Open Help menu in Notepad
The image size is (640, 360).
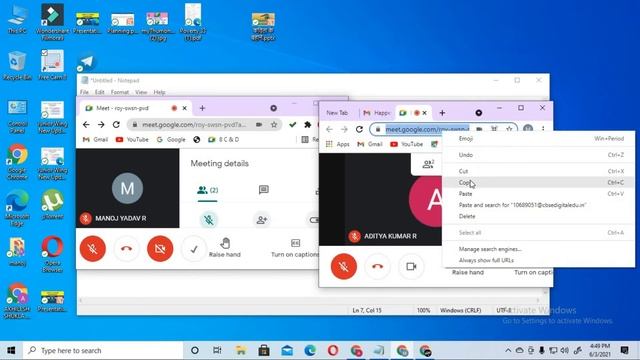(x=159, y=92)
